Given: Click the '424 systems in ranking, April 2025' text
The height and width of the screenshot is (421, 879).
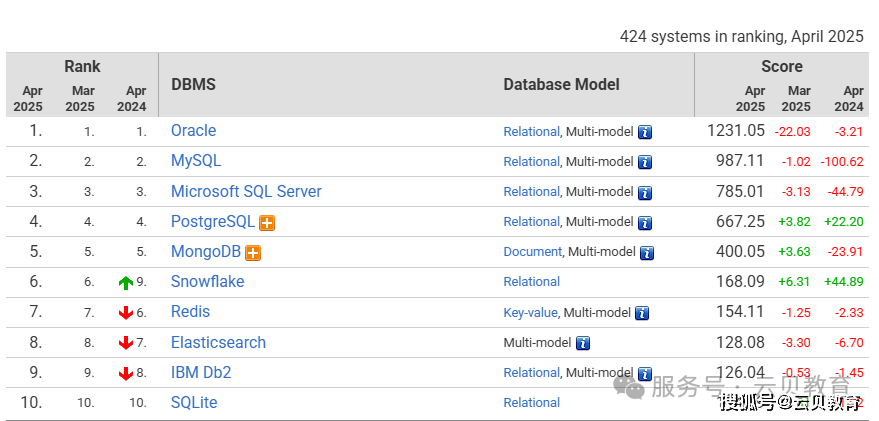Looking at the screenshot, I should (742, 37).
